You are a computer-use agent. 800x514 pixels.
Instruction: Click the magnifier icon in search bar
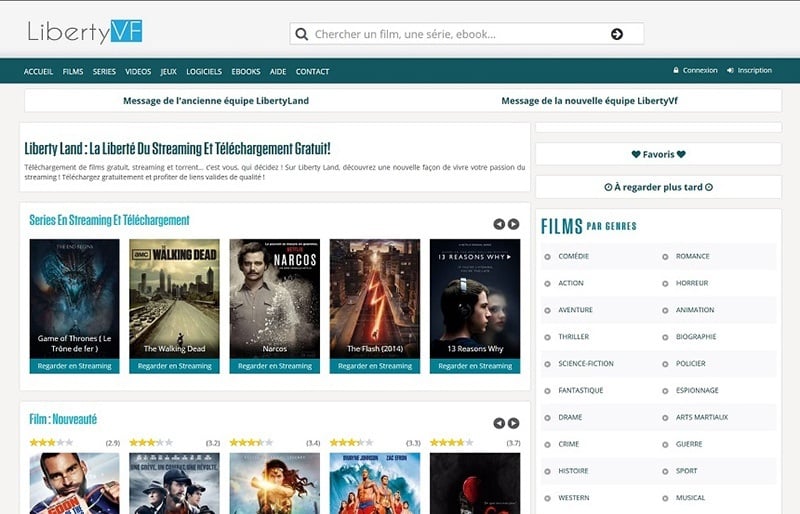[302, 34]
